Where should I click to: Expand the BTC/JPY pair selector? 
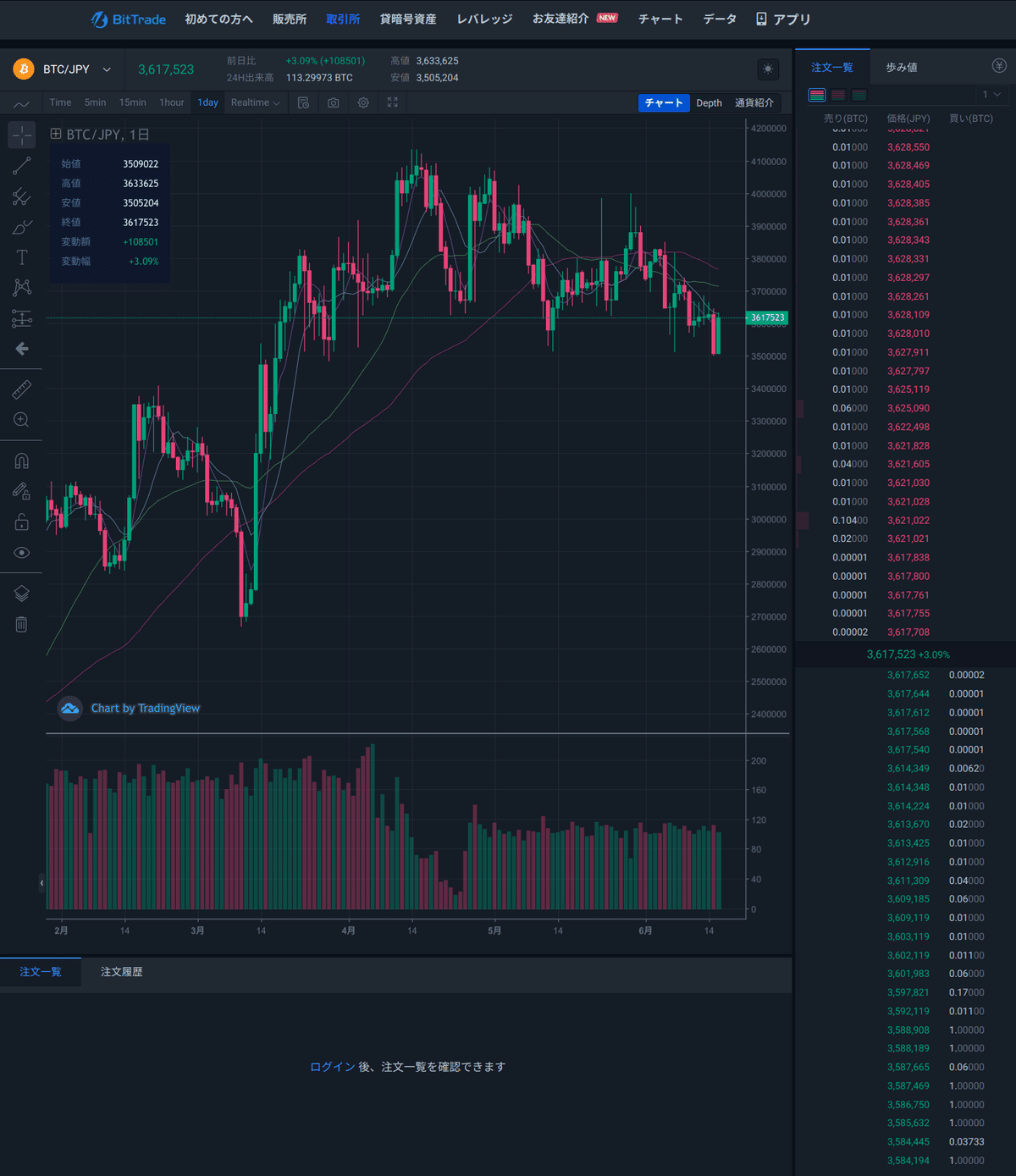pyautogui.click(x=107, y=69)
